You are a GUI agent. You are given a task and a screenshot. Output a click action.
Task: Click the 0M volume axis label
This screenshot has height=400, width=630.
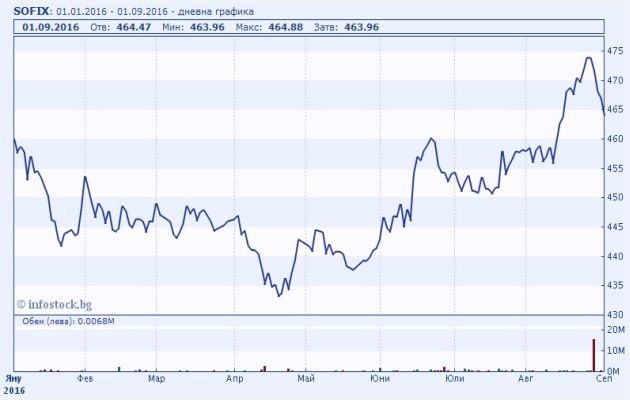(613, 371)
